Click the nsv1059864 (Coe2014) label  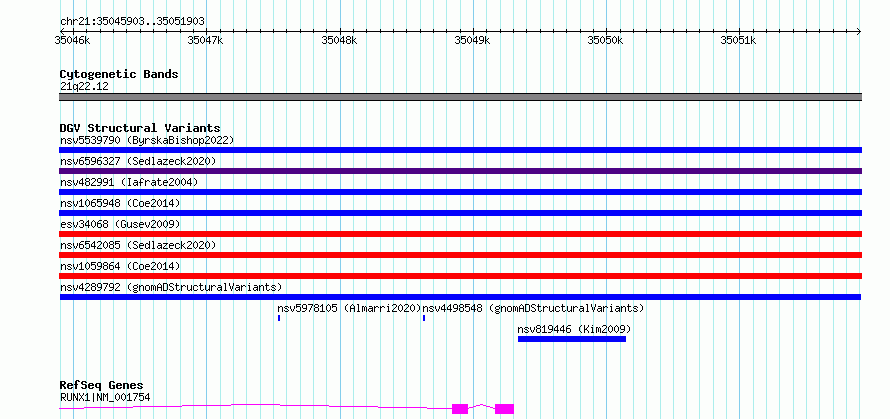click(x=120, y=266)
